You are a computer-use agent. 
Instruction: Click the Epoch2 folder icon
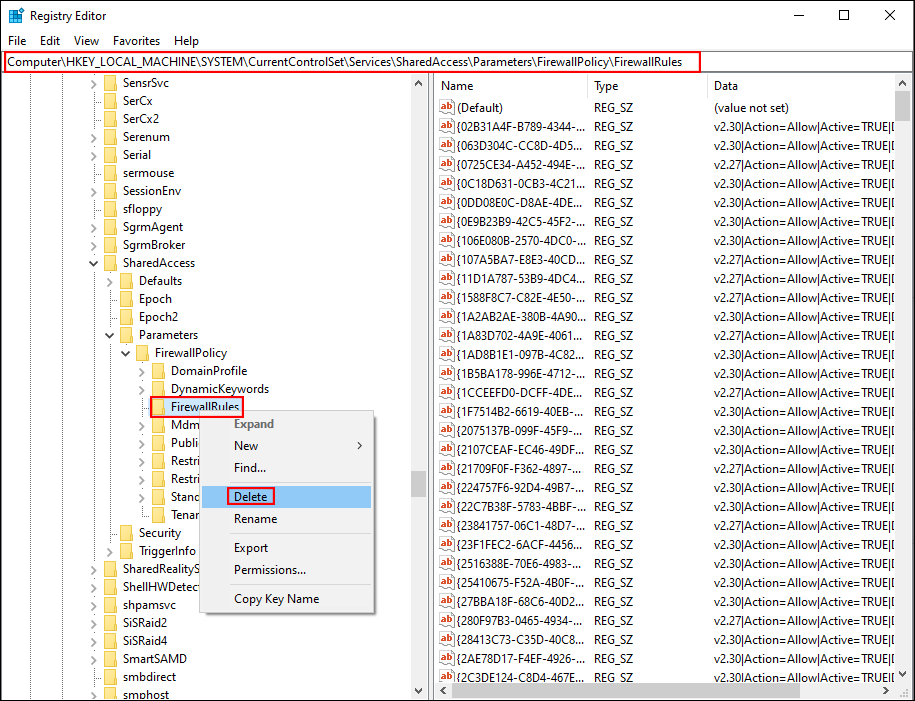(x=126, y=317)
